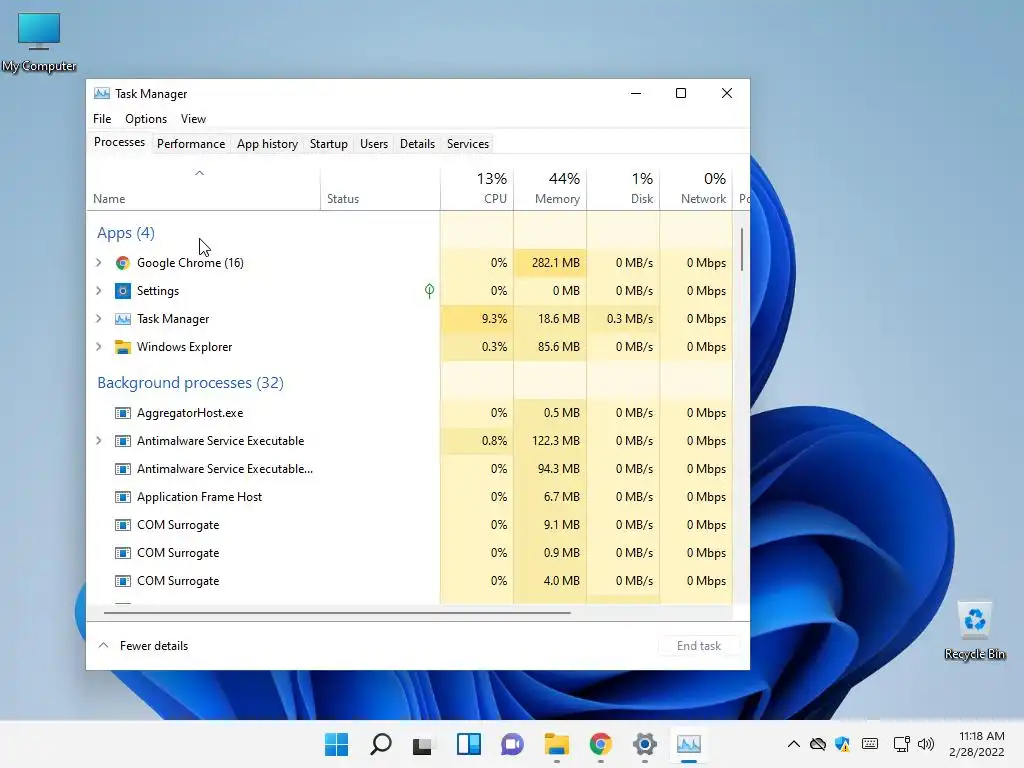This screenshot has height=768, width=1024.
Task: Sort by the Network column header
Action: click(x=696, y=188)
